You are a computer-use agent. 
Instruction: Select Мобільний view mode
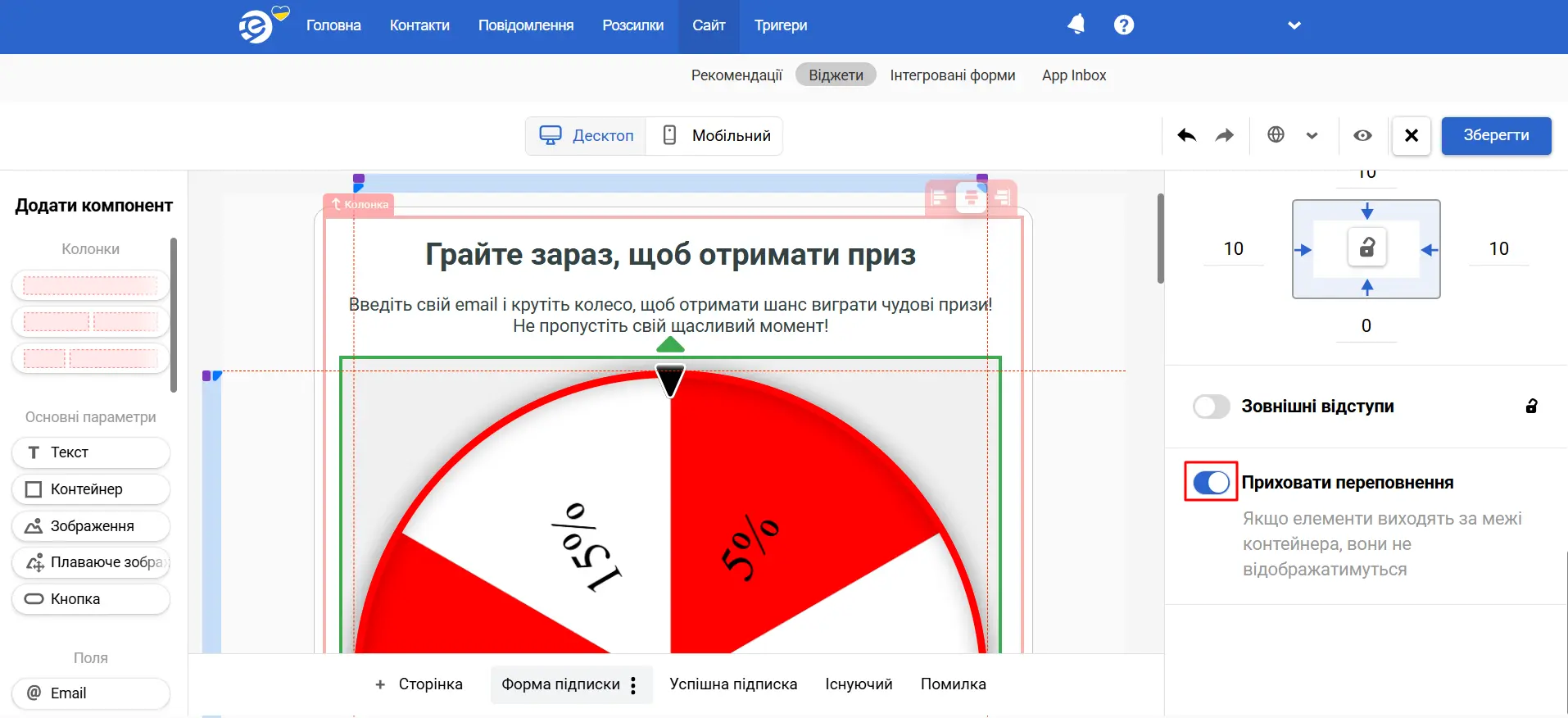715,135
